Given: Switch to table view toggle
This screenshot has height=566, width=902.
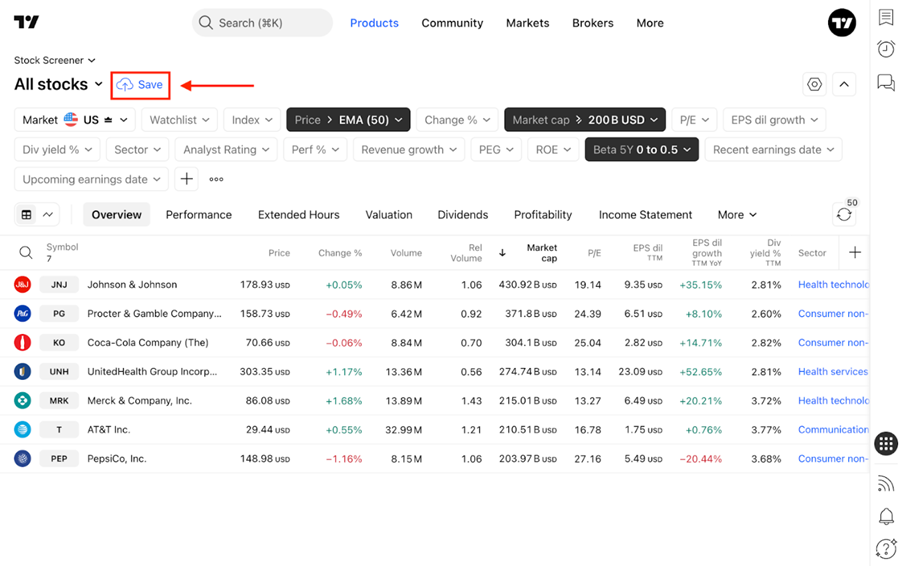Looking at the screenshot, I should [26, 215].
